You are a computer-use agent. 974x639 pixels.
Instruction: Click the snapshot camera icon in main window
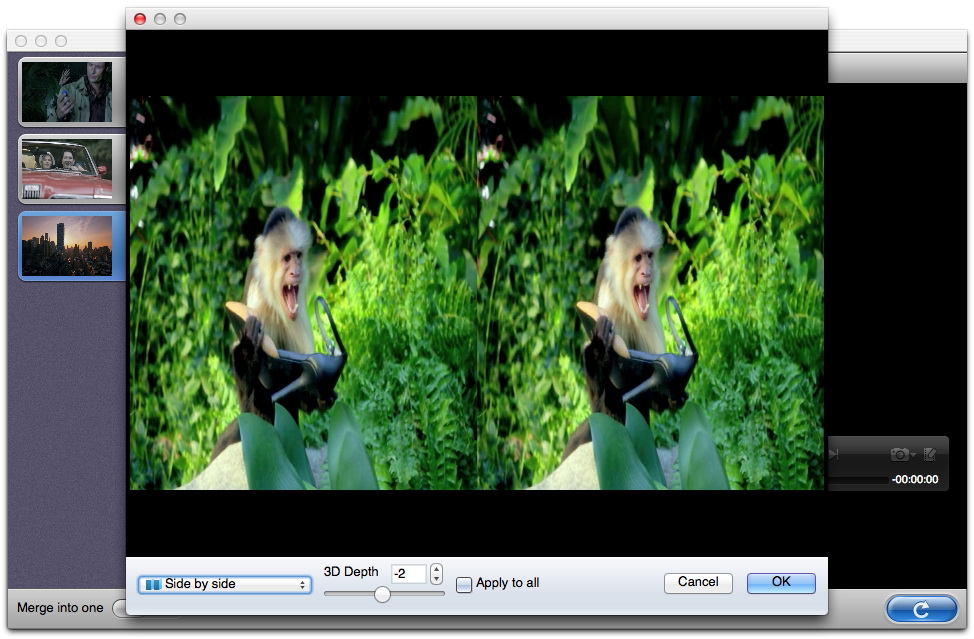(899, 455)
